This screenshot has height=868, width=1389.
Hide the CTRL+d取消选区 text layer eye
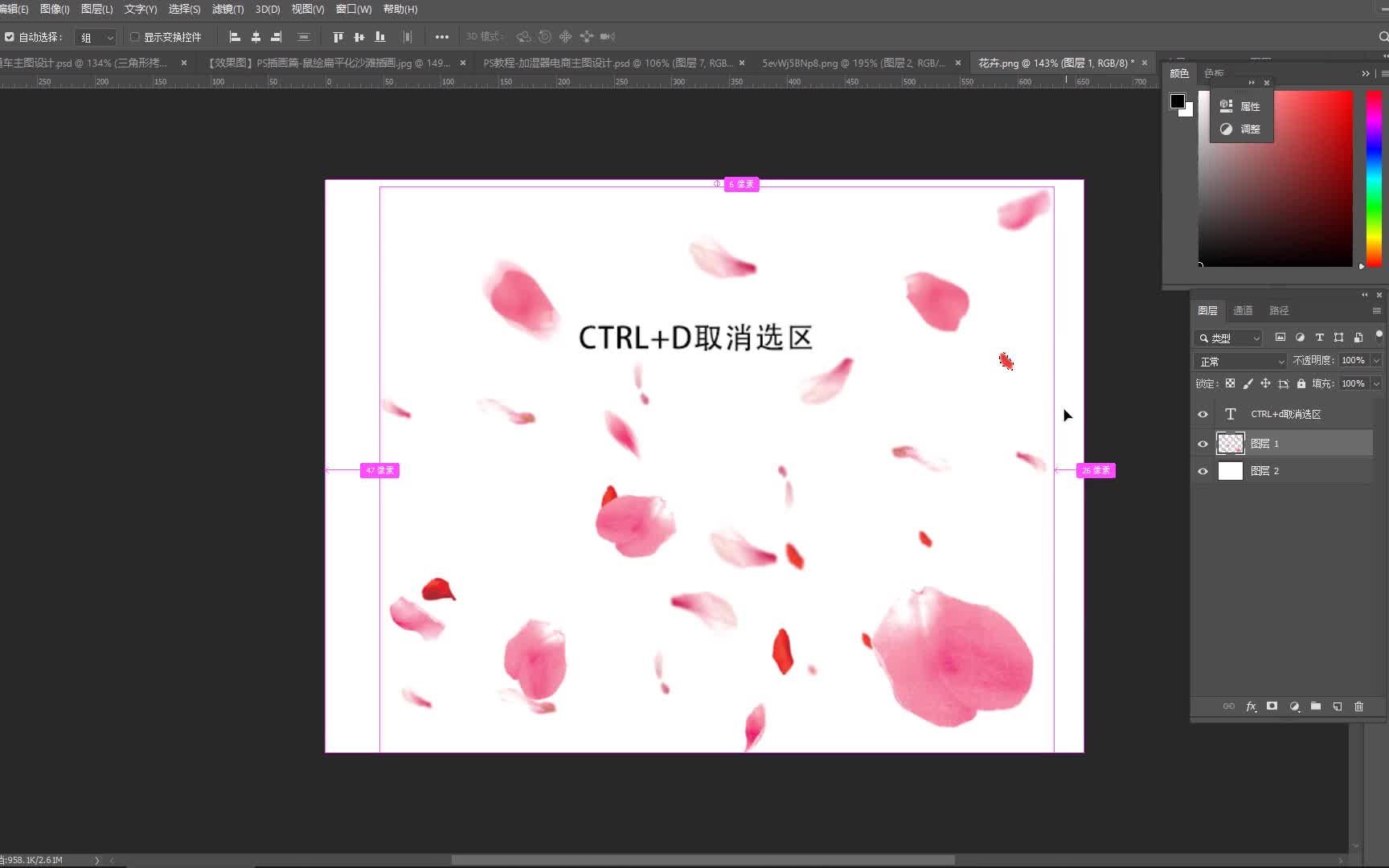click(1203, 415)
